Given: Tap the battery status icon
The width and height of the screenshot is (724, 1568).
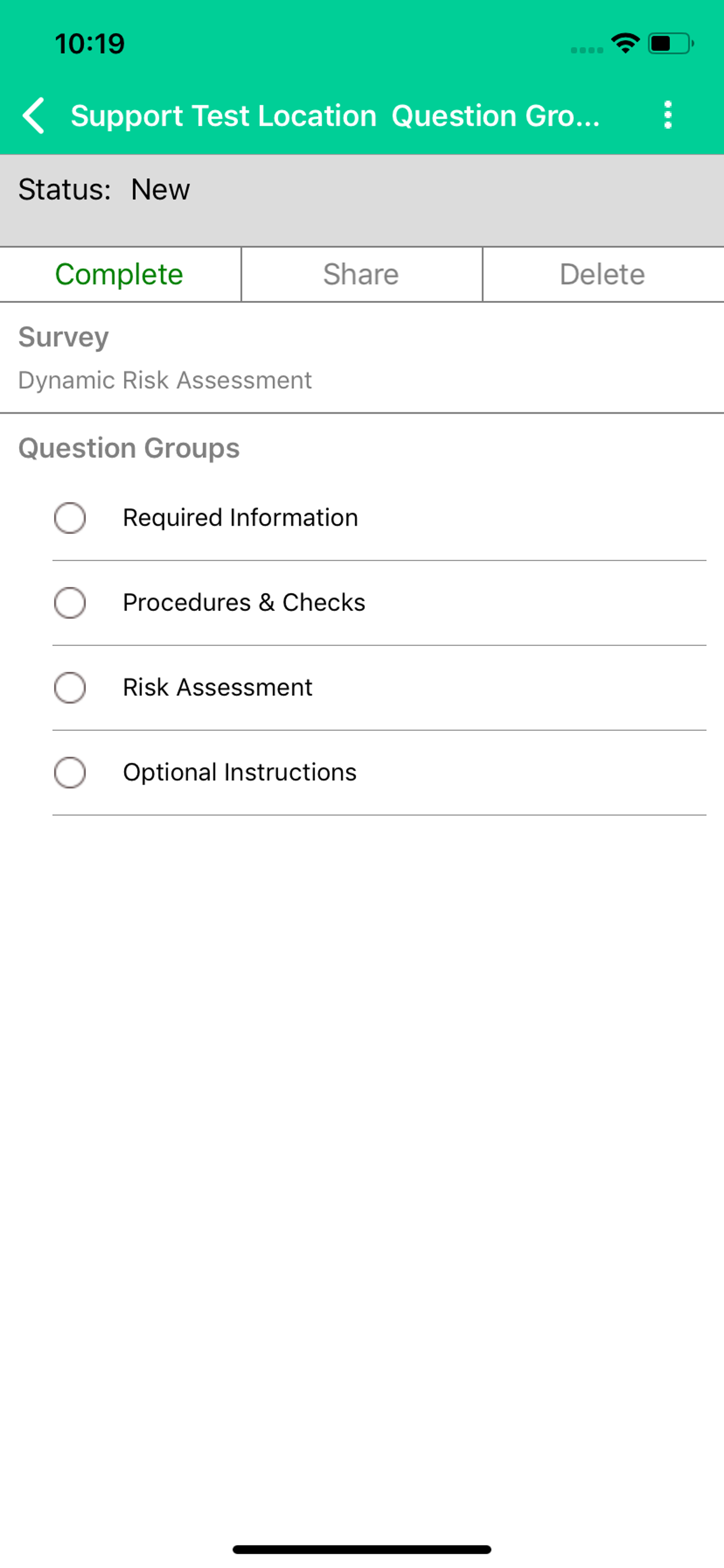Looking at the screenshot, I should [671, 43].
